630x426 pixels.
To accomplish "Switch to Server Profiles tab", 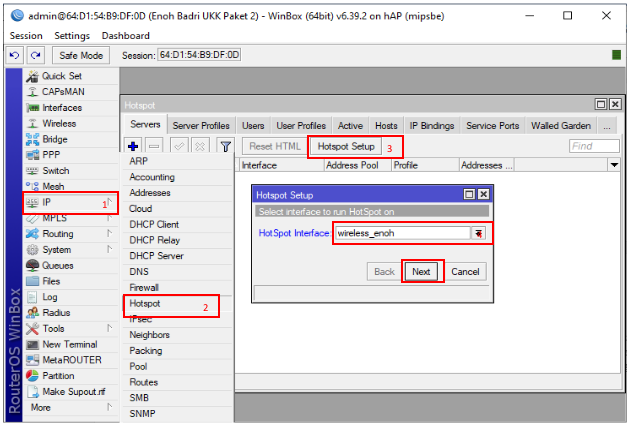I will pyautogui.click(x=201, y=126).
